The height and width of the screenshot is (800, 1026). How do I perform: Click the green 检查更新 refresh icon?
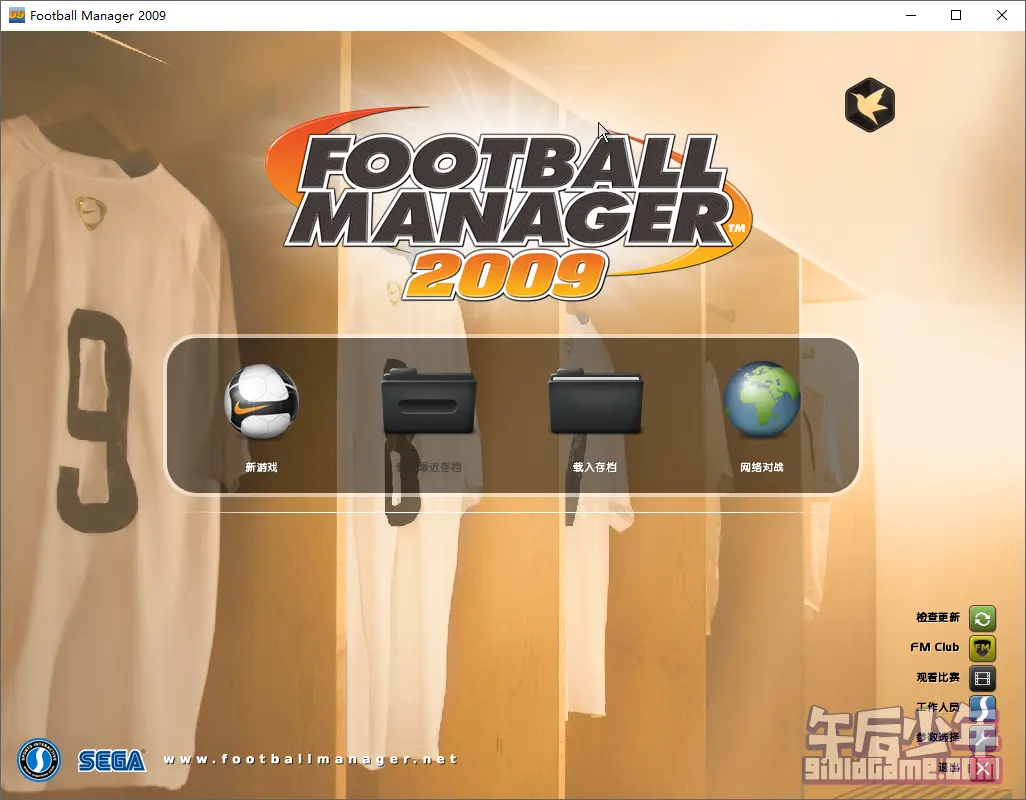click(982, 618)
